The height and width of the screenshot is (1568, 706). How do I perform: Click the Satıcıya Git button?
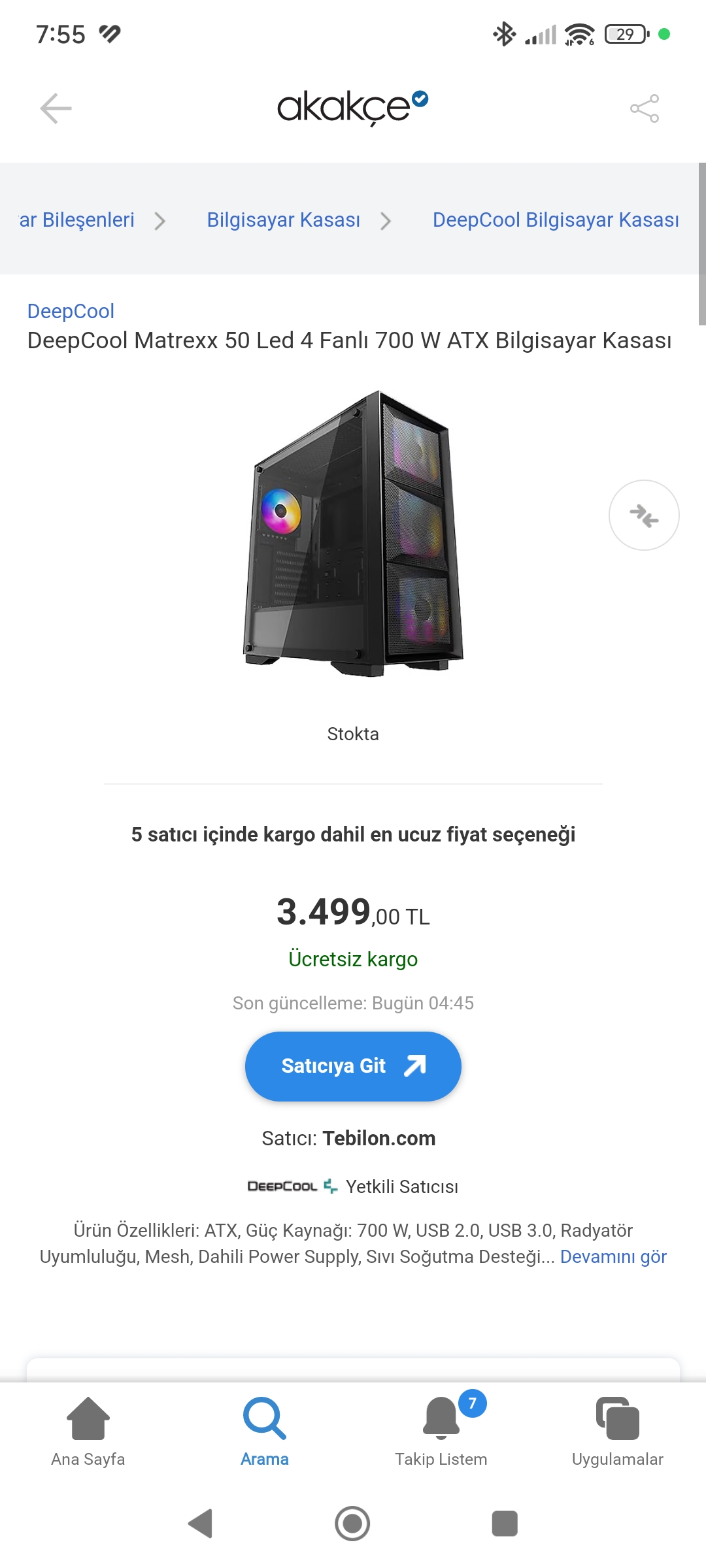point(353,1066)
